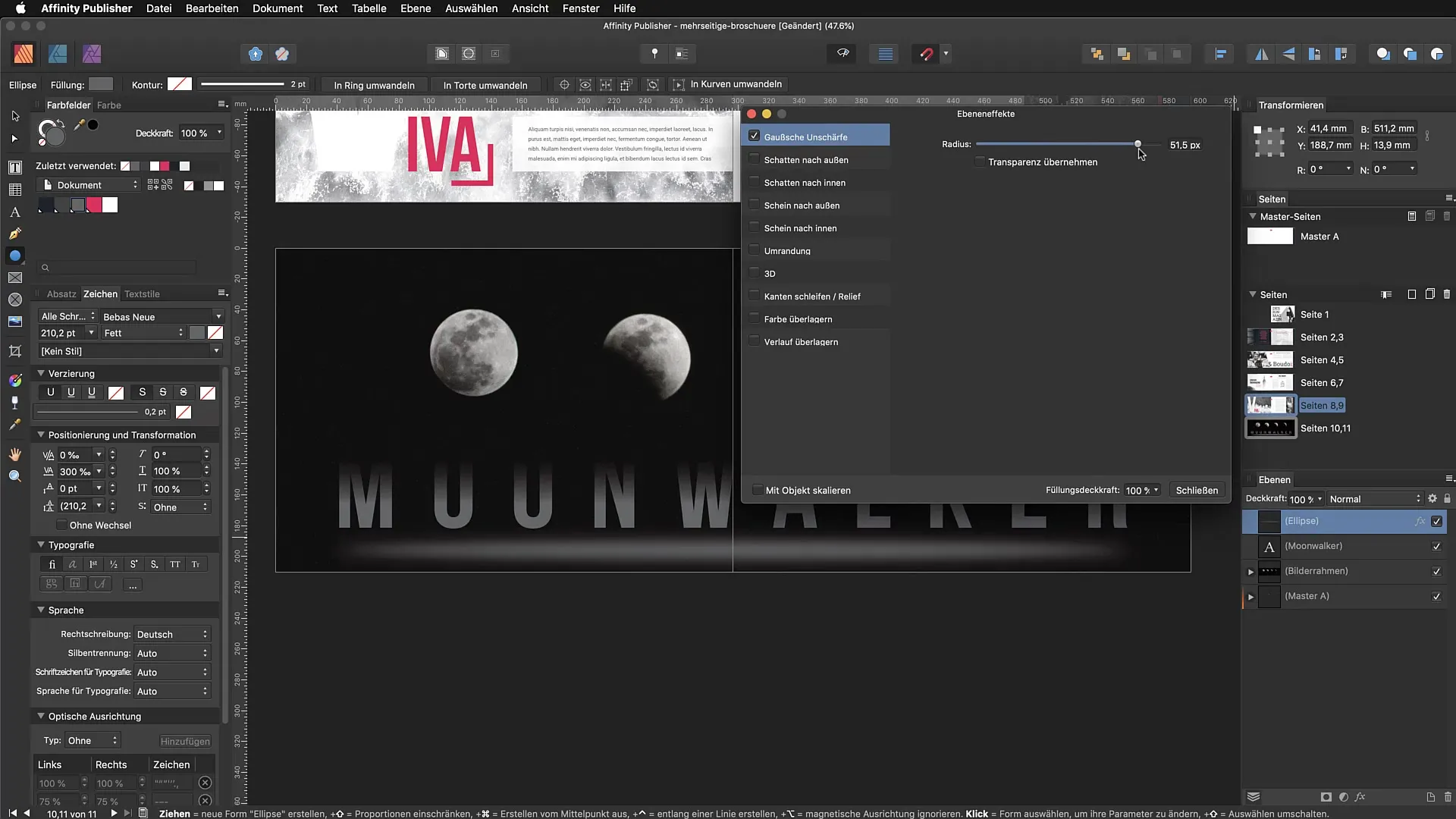This screenshot has height=819, width=1456.
Task: Add mask layer icon in Ebenen footer
Action: click(1326, 797)
